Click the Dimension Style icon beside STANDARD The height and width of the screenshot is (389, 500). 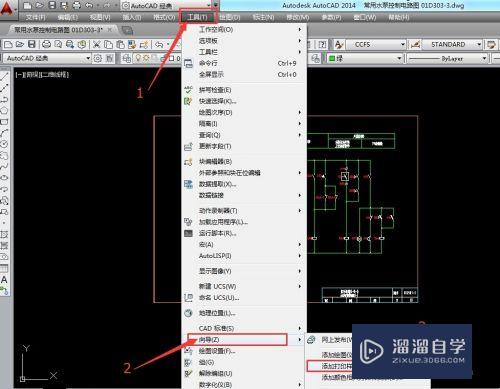pos(415,44)
